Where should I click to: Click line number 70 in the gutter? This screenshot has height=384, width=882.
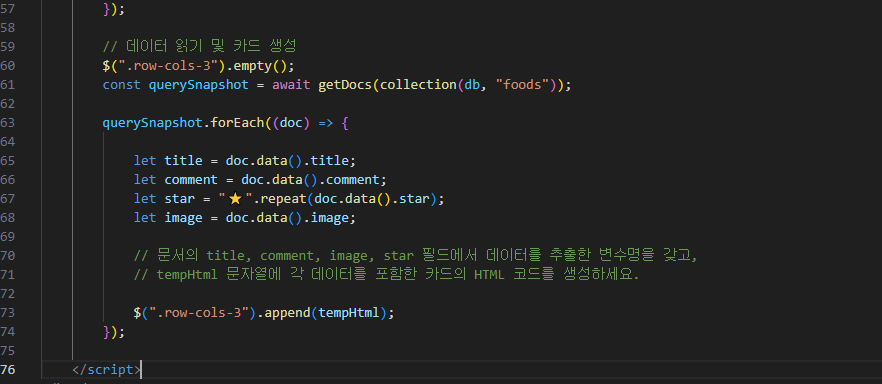coord(7,256)
